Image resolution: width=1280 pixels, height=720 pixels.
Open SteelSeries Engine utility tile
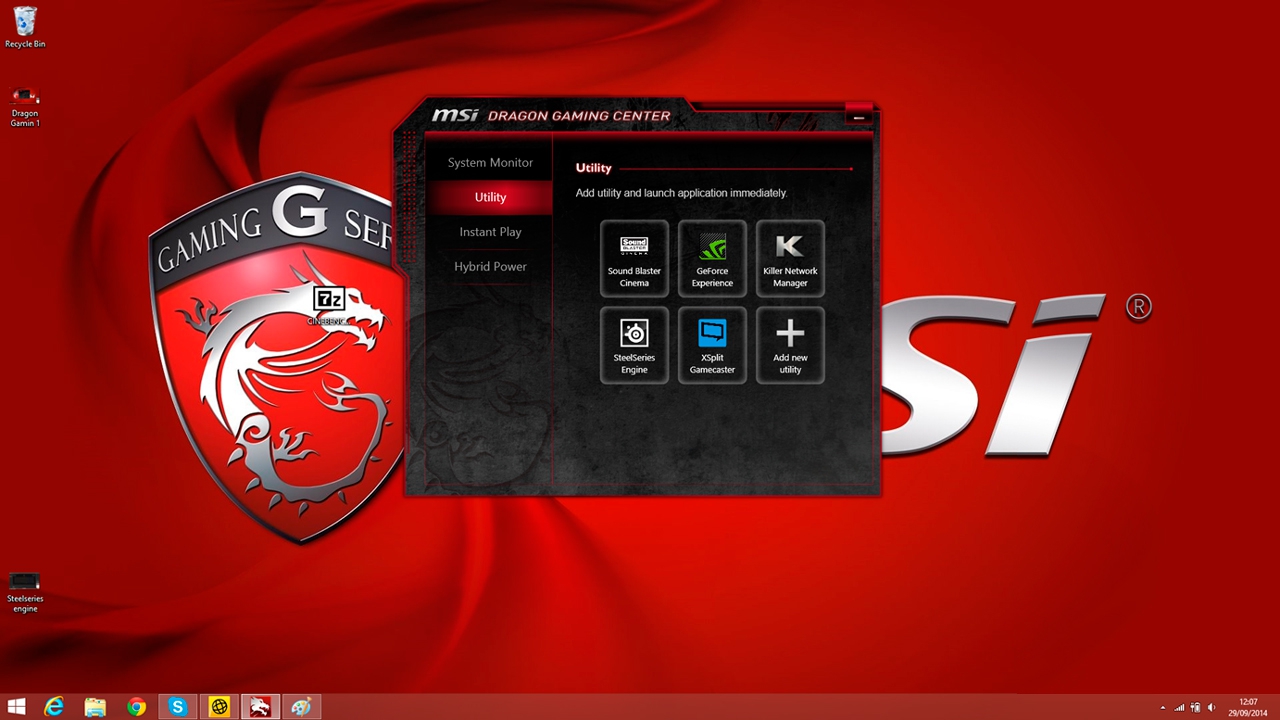pos(634,345)
